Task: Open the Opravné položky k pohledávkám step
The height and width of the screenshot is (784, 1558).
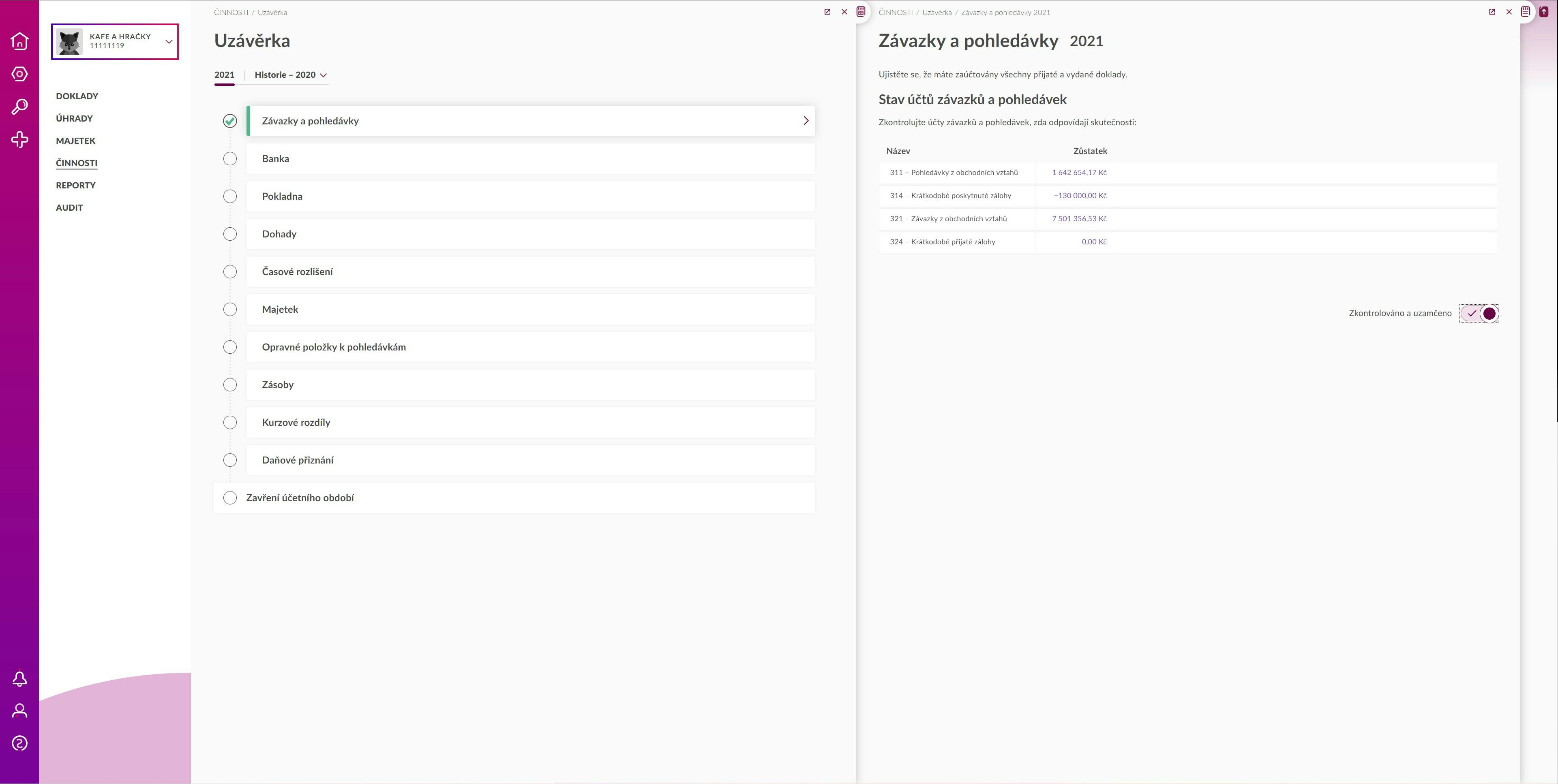Action: (x=530, y=347)
